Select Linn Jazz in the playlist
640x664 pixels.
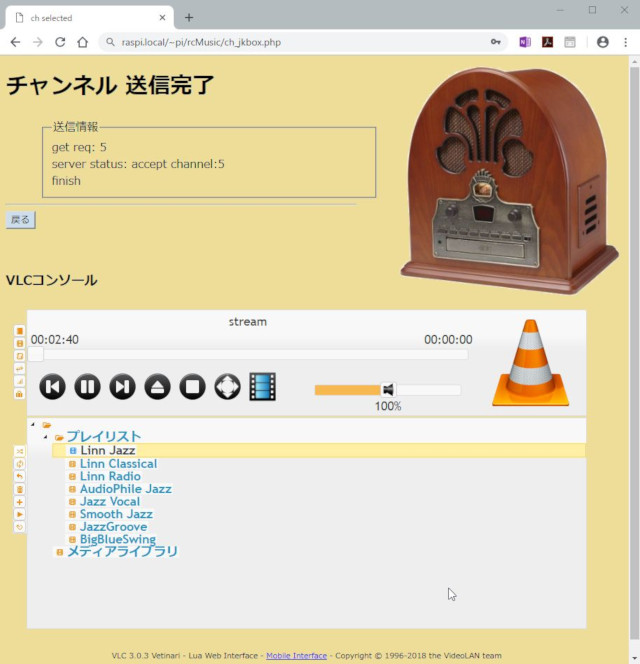[108, 450]
